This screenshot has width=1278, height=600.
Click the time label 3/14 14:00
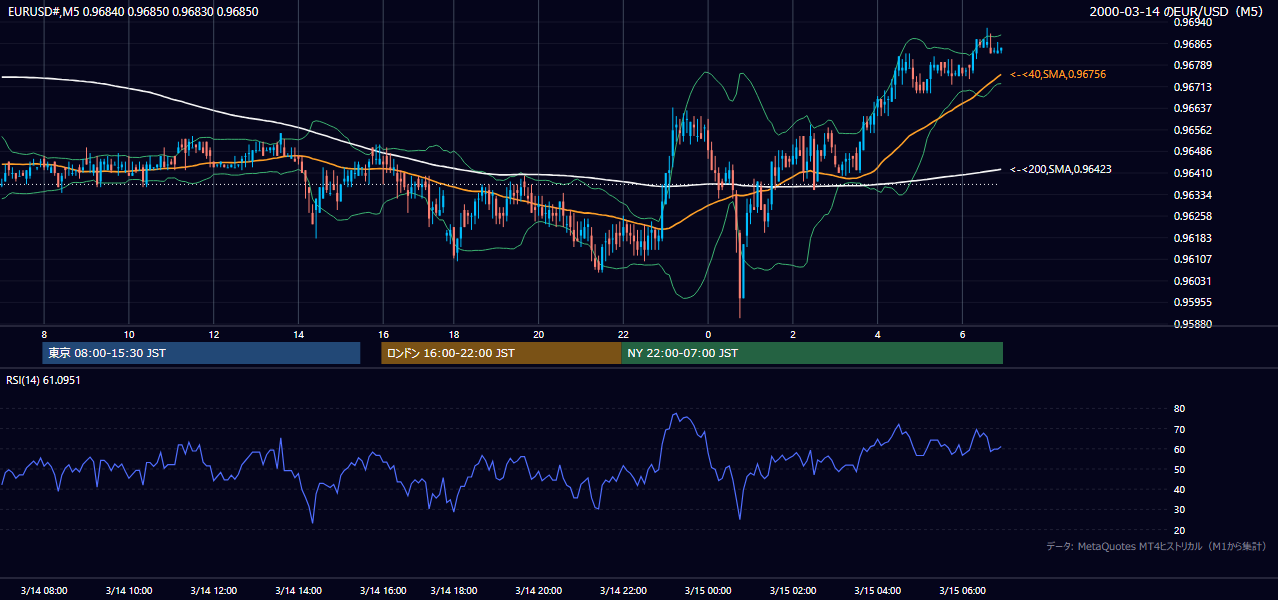(298, 591)
